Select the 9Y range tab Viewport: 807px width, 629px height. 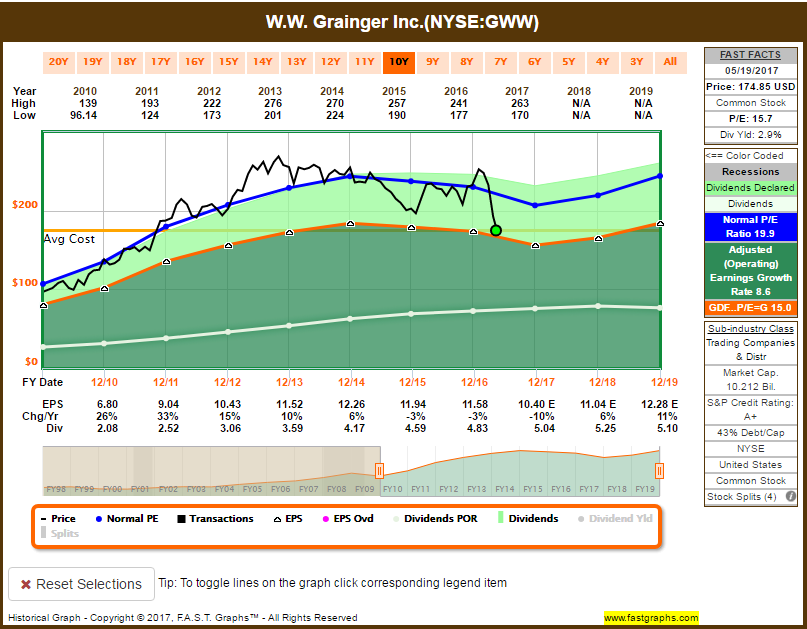point(432,62)
